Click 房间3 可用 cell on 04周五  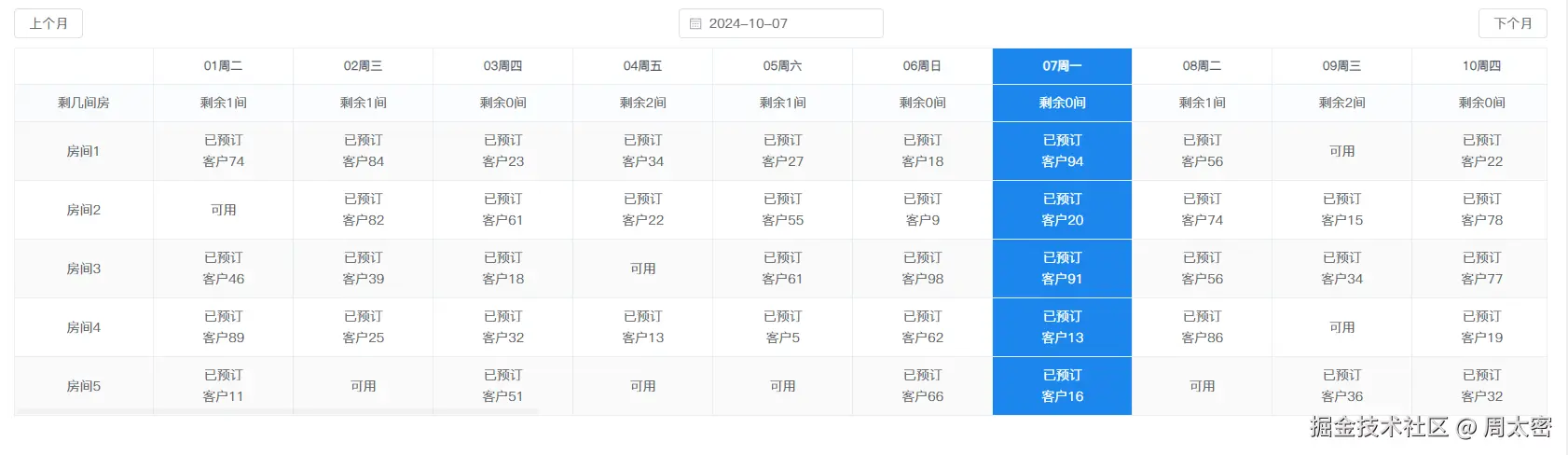tap(643, 269)
